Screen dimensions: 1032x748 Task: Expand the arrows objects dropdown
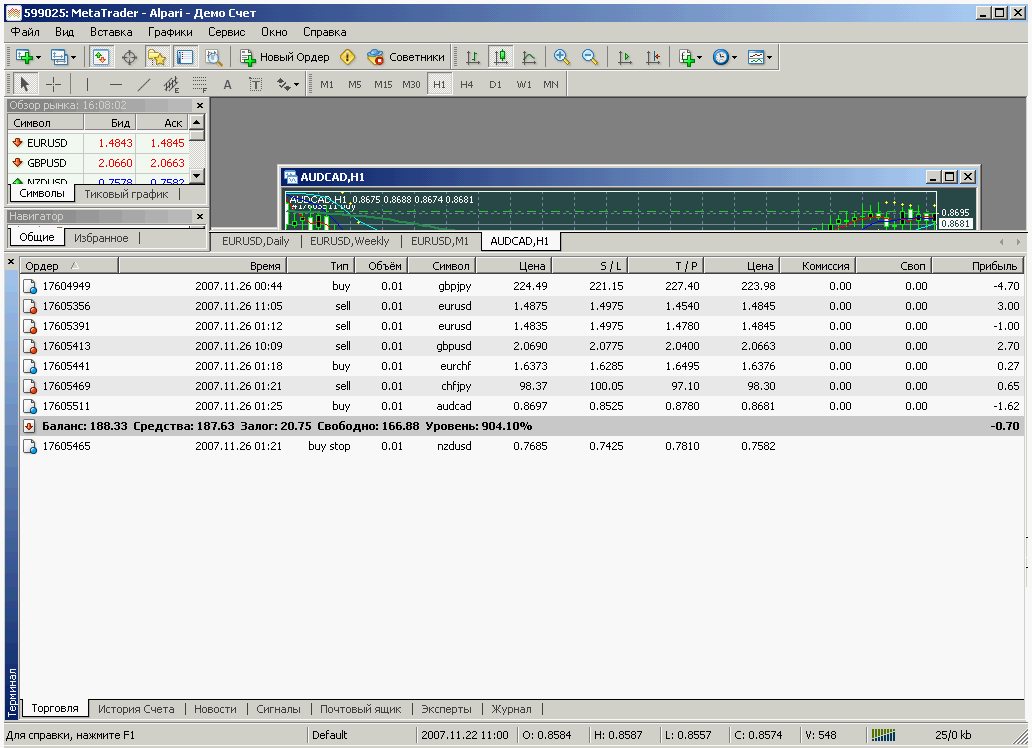pyautogui.click(x=297, y=84)
